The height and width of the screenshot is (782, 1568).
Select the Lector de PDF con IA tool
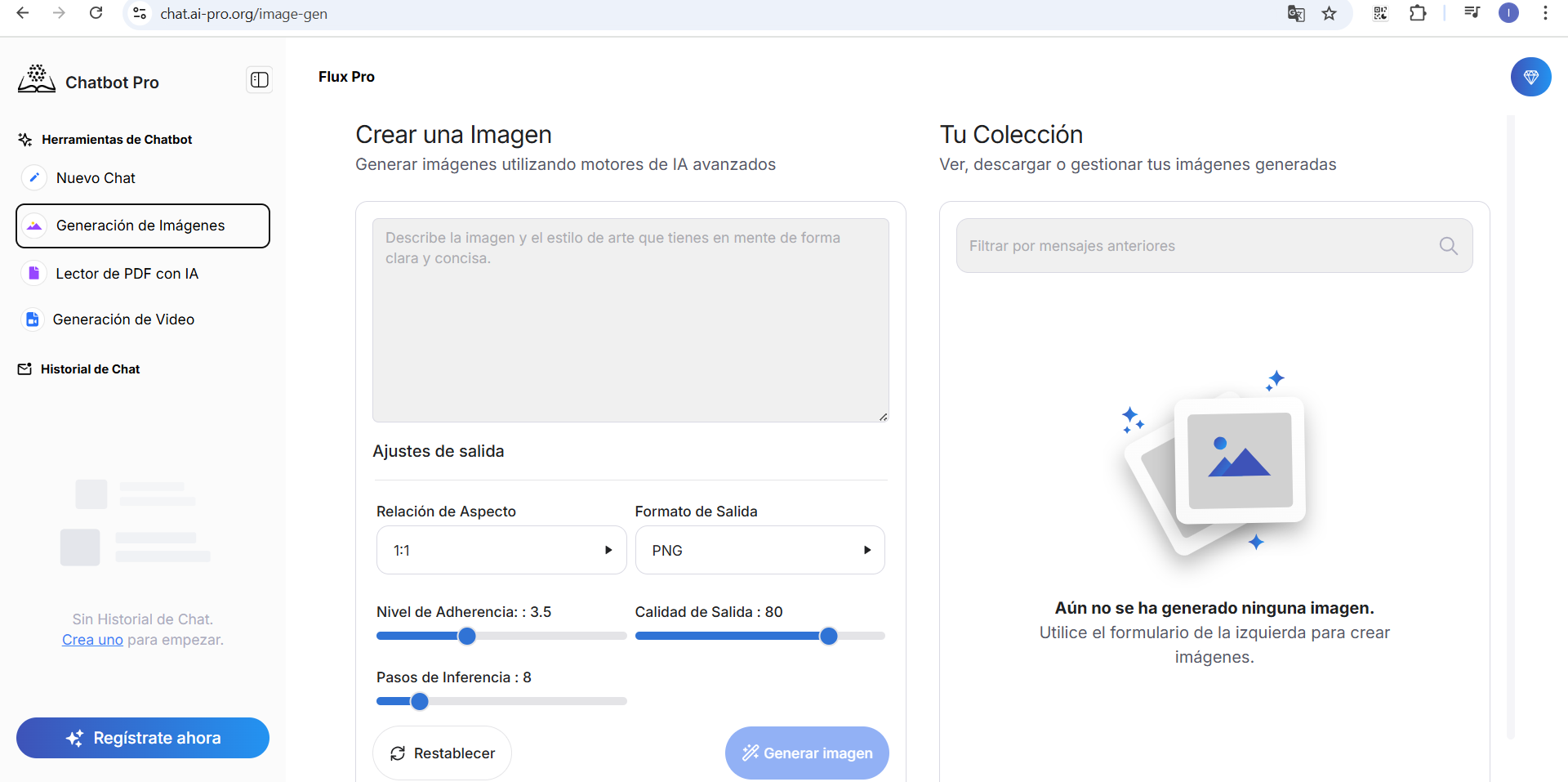click(127, 273)
